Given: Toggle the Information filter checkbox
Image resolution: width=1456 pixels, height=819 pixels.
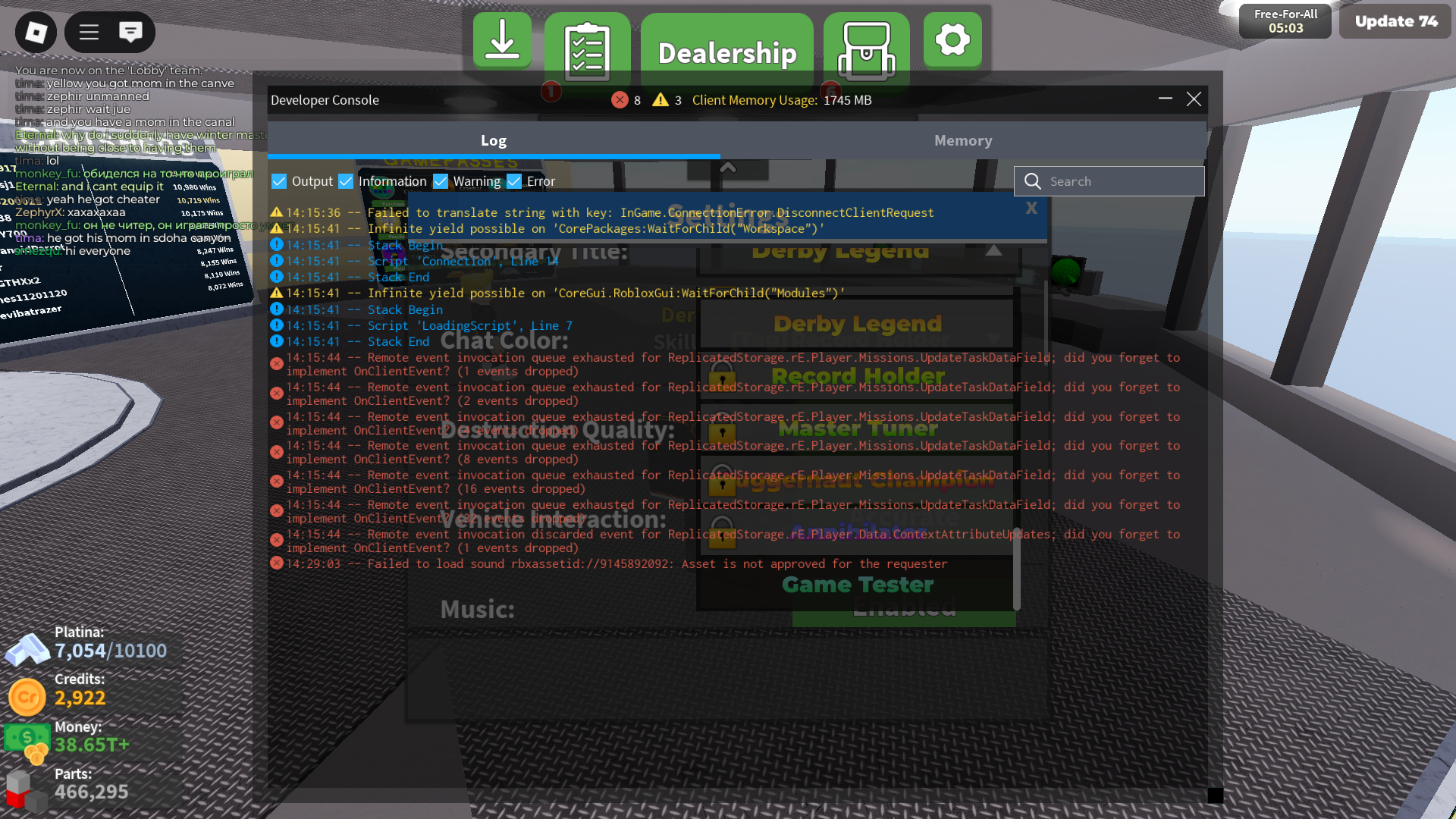Looking at the screenshot, I should [x=346, y=181].
